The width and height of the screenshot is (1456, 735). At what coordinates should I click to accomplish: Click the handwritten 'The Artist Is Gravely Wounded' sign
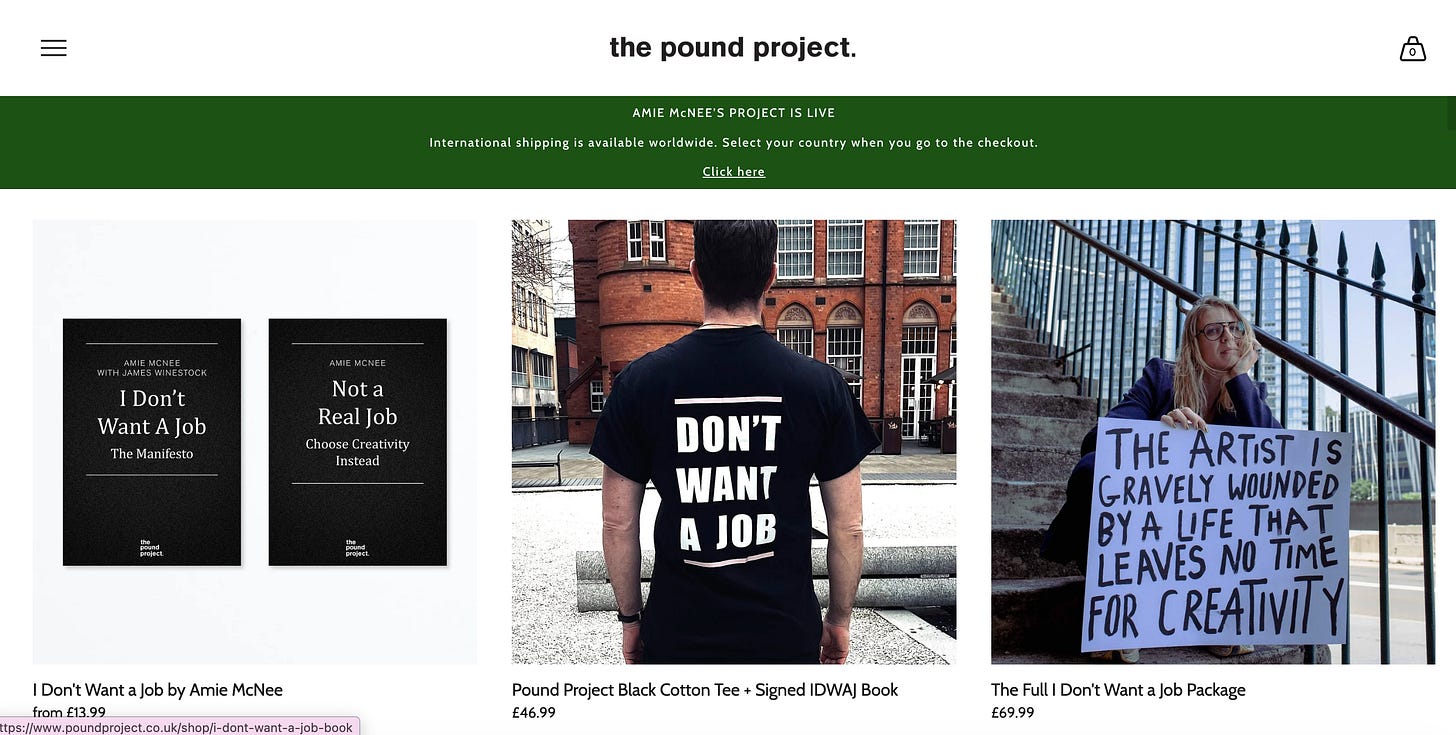click(1216, 534)
